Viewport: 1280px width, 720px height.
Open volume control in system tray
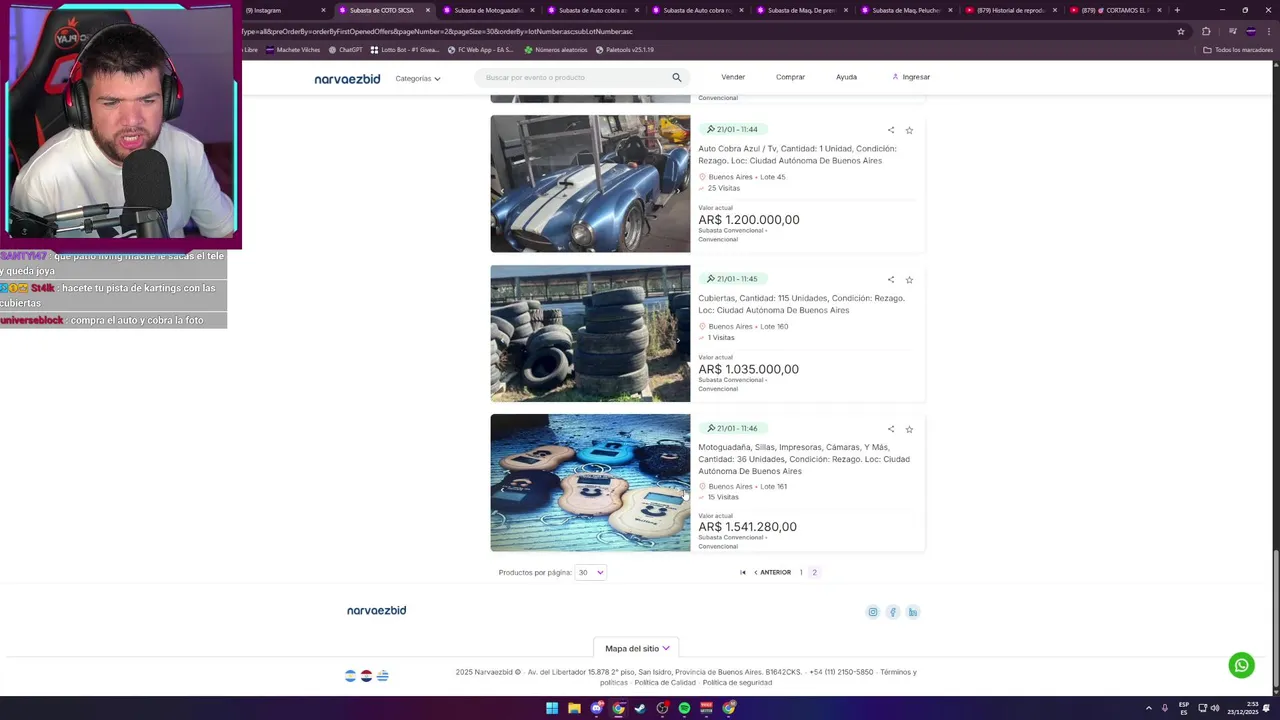coord(1215,708)
